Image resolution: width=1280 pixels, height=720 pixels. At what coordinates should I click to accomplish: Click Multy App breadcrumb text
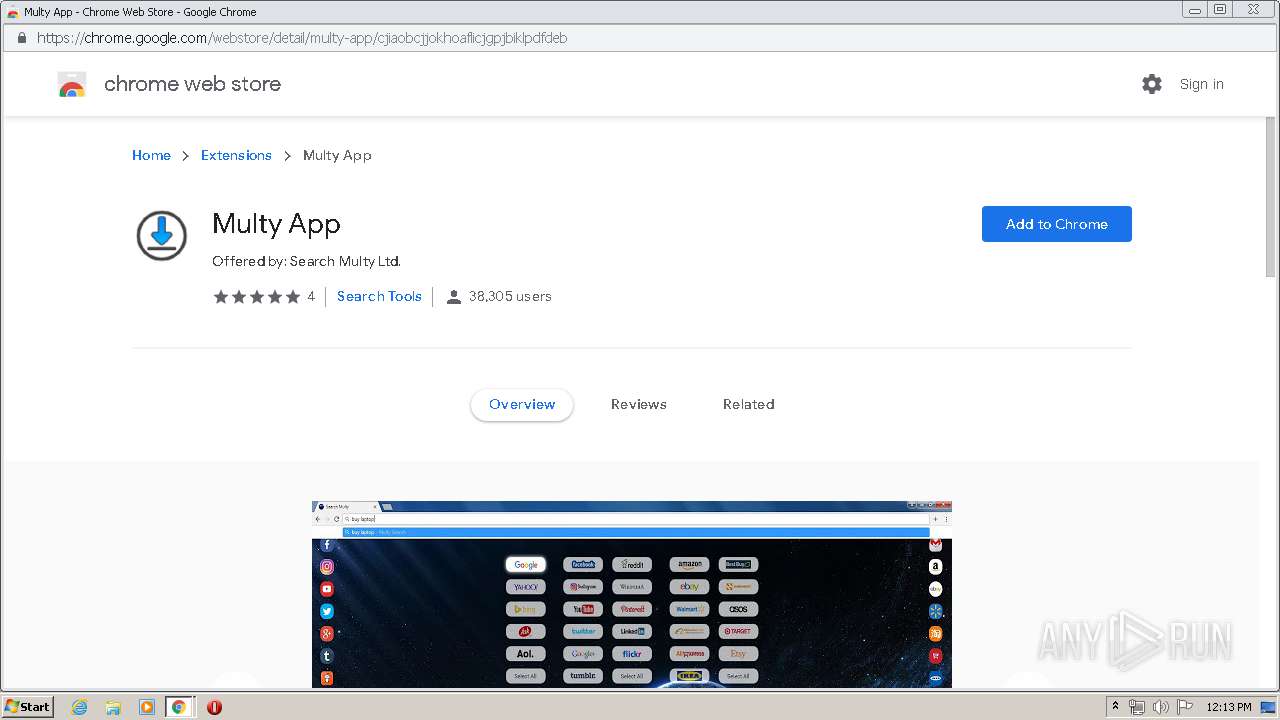tap(337, 155)
